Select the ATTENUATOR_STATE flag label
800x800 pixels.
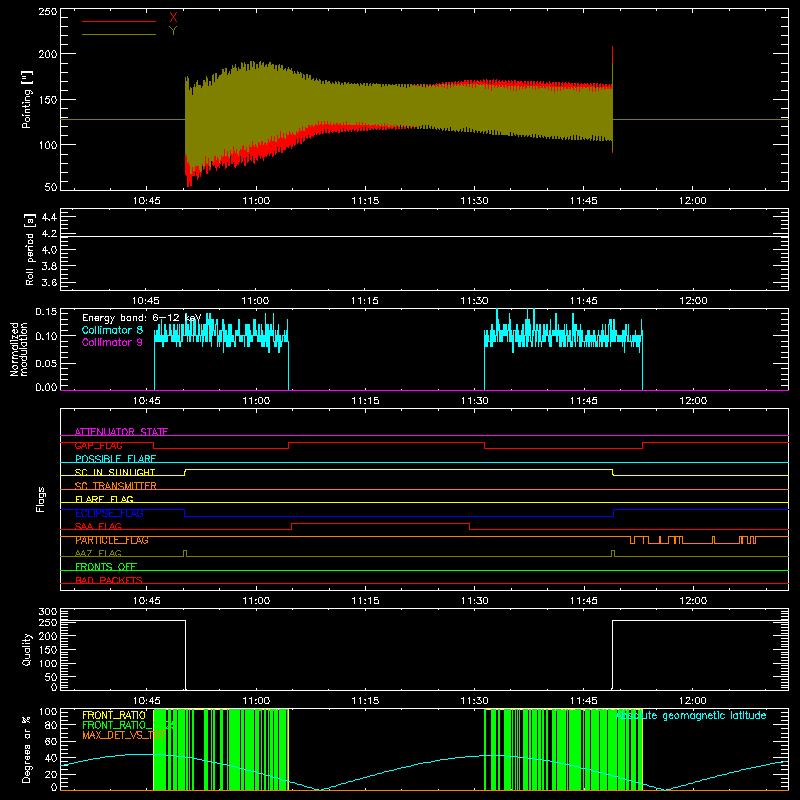click(121, 432)
